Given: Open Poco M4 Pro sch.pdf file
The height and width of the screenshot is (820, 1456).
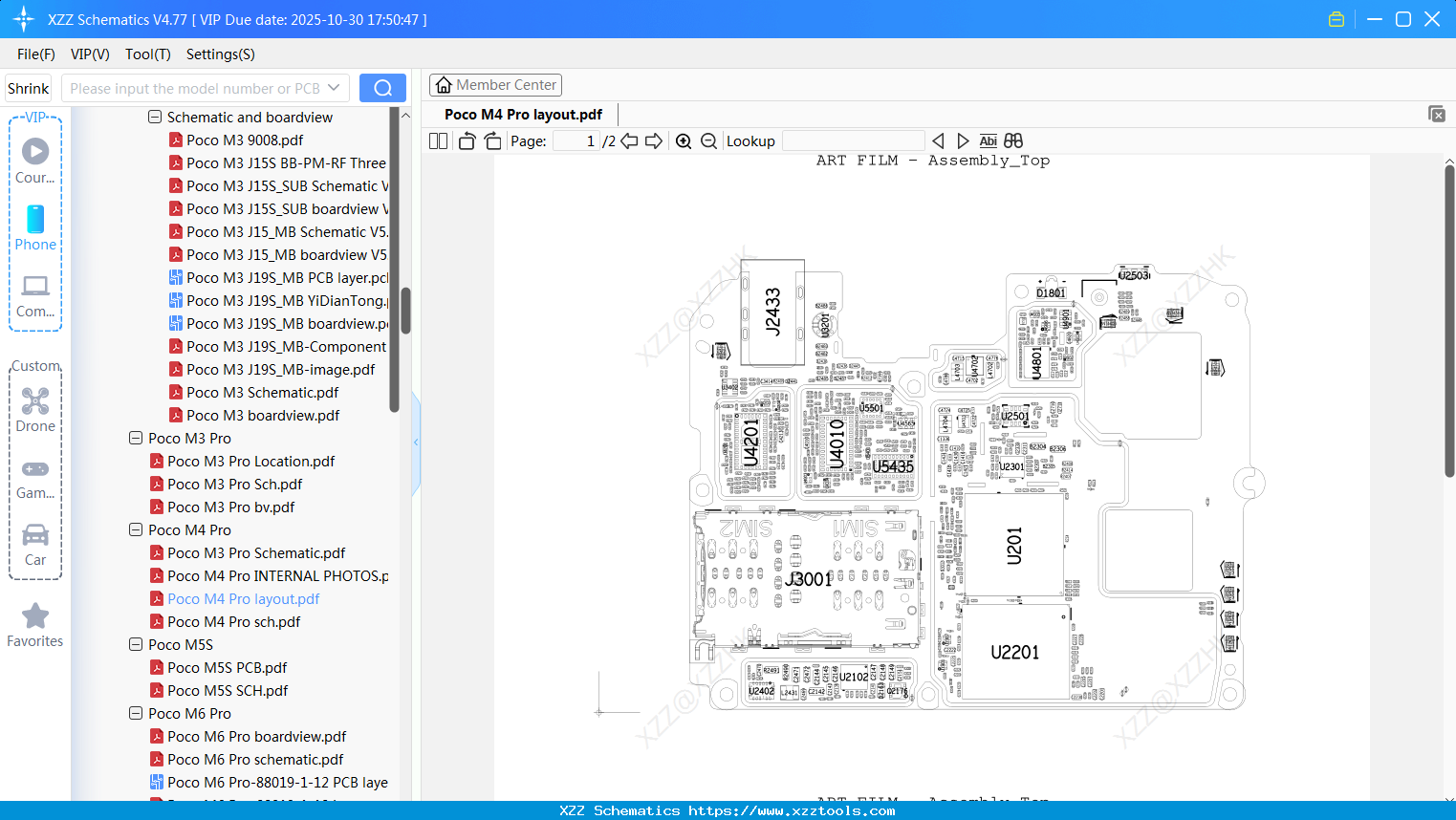Looking at the screenshot, I should pos(234,621).
